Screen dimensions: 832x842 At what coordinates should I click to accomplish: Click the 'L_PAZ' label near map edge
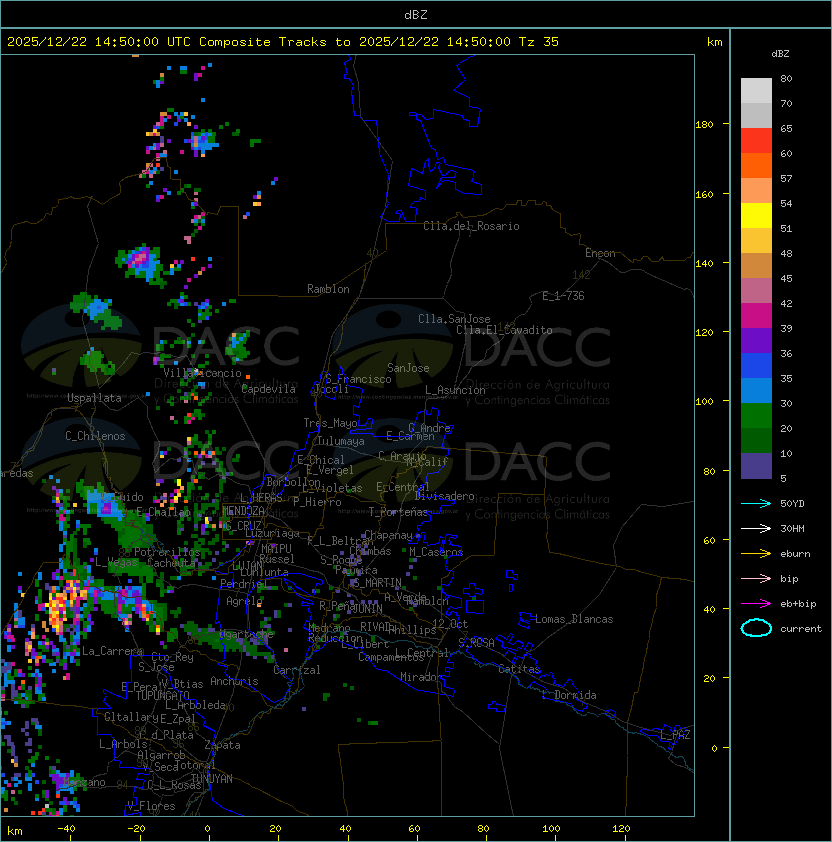675,735
